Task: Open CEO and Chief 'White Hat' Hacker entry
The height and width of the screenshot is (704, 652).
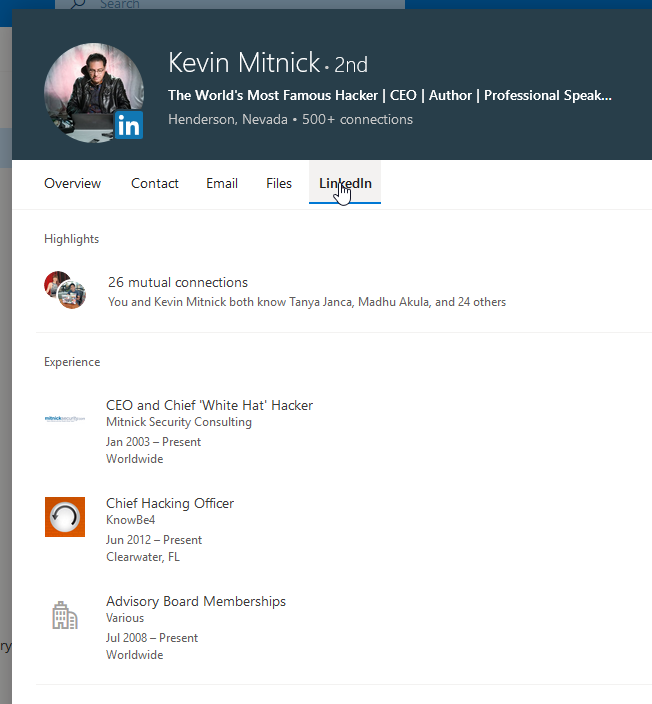Action: (209, 405)
